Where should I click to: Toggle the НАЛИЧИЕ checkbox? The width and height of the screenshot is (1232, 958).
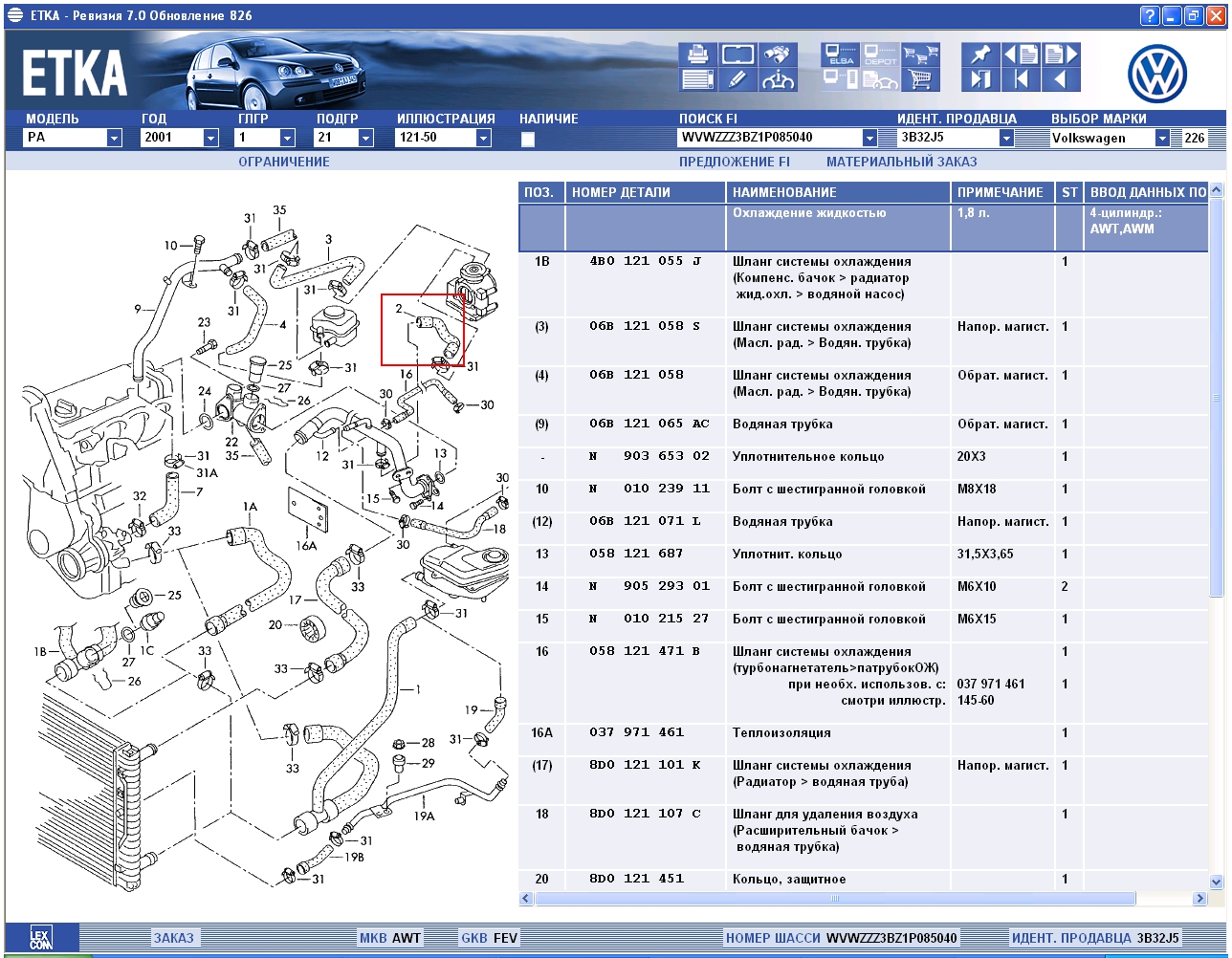527,139
